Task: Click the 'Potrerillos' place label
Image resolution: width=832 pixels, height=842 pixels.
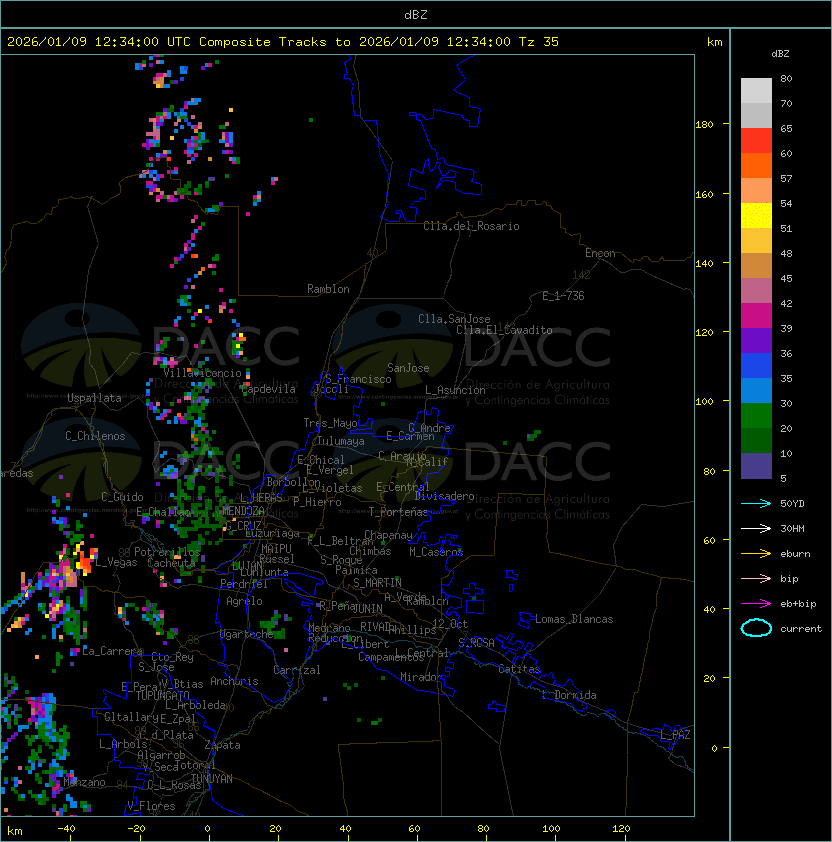Action: [167, 552]
